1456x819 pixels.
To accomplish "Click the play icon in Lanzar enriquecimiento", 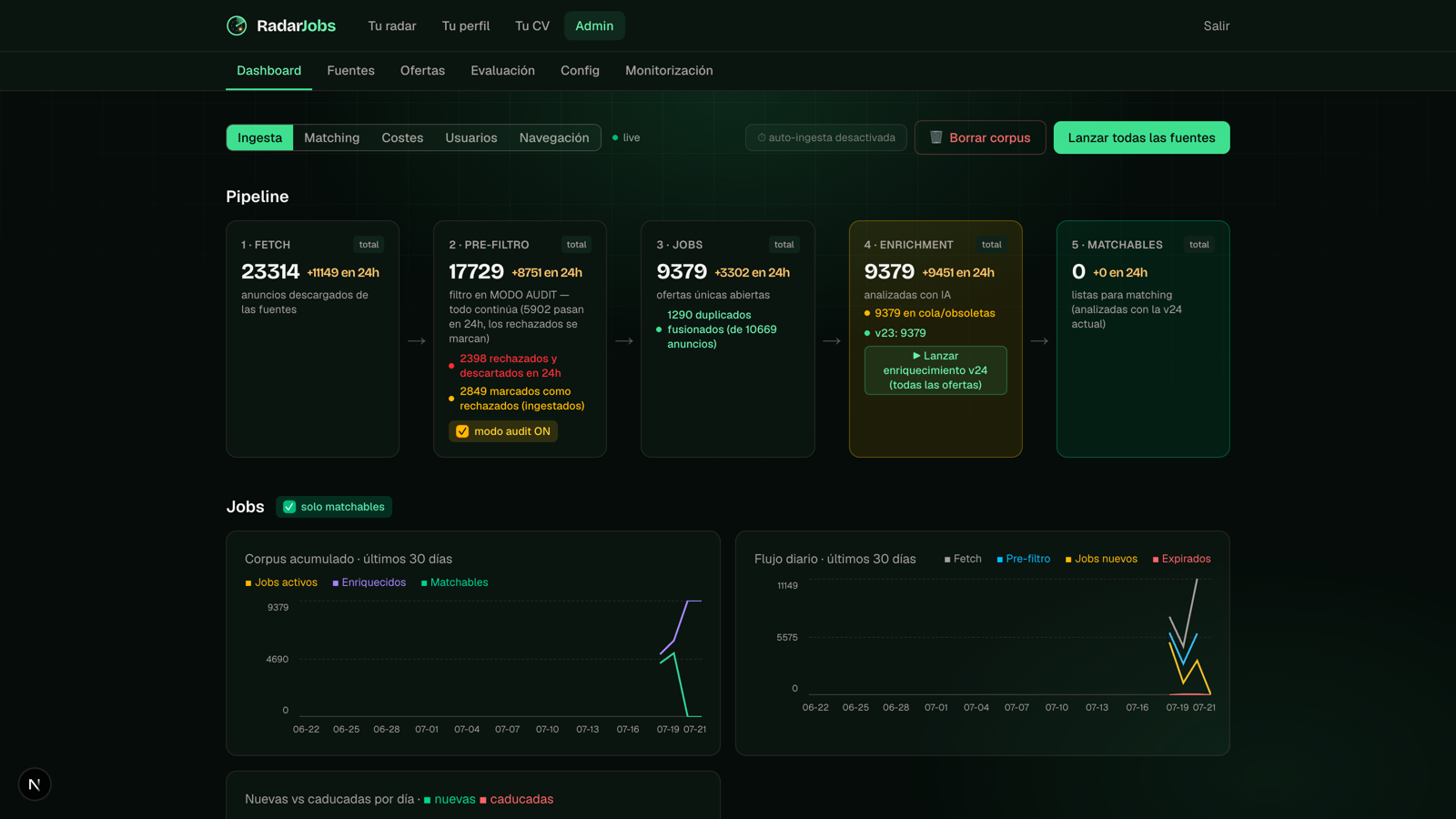I will pyautogui.click(x=916, y=356).
